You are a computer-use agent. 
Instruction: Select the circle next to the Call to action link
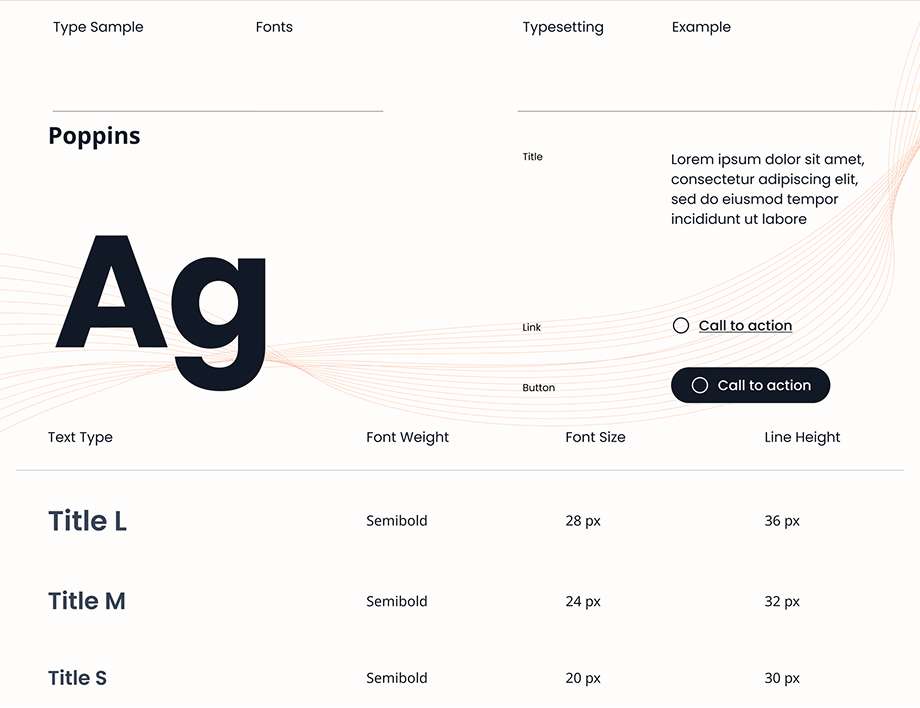681,325
